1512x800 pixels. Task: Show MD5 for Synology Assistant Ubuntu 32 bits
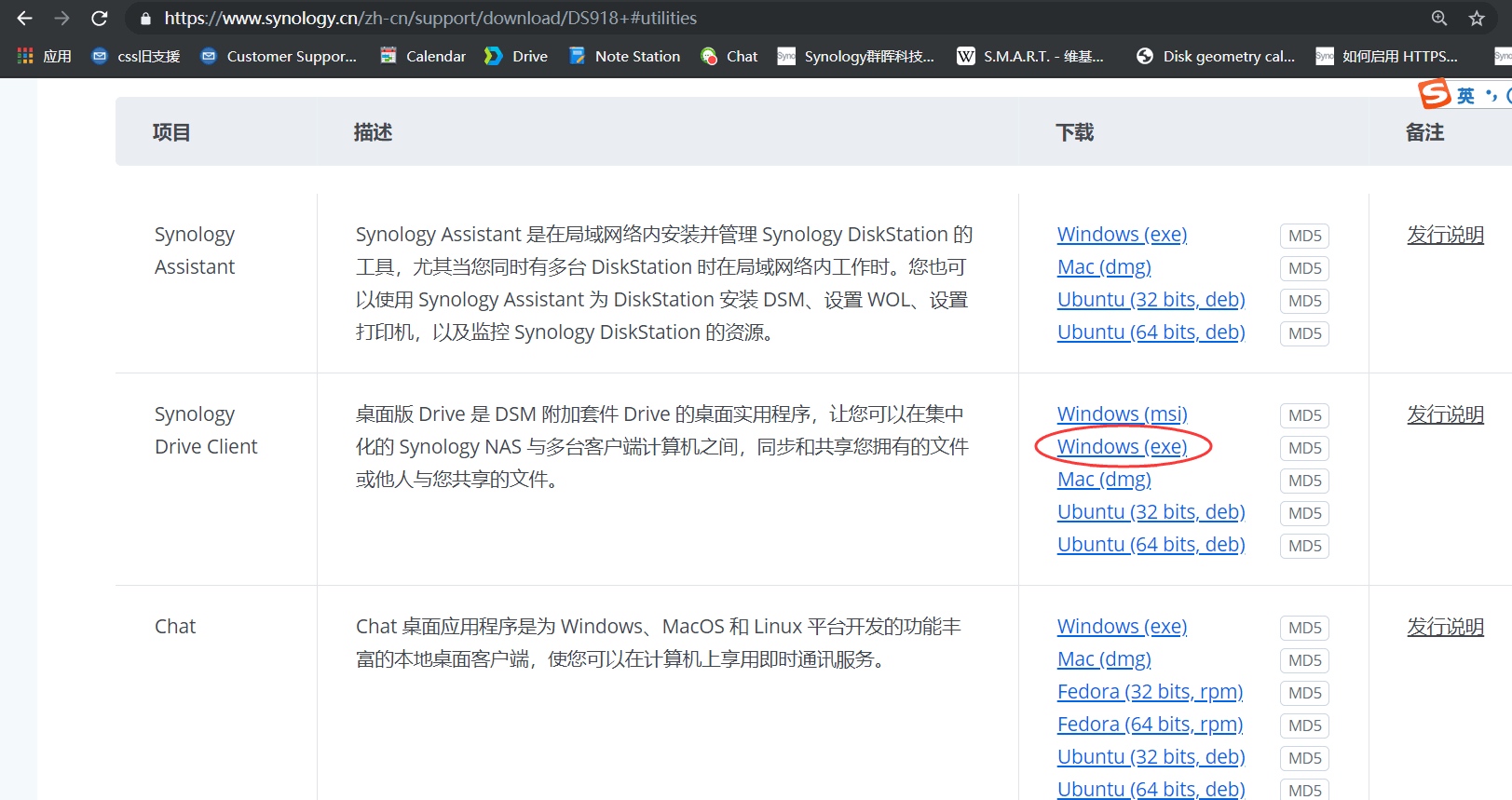[x=1304, y=301]
